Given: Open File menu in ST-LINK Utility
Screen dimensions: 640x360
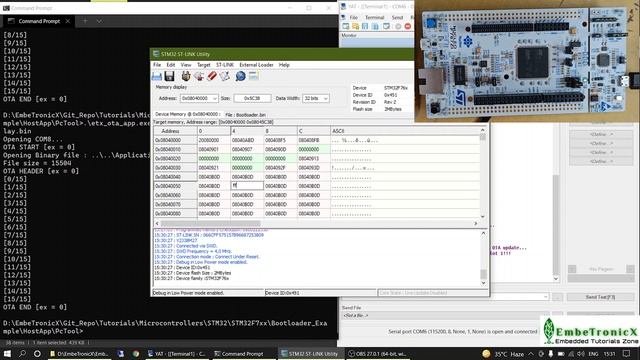Looking at the screenshot, I should tap(157, 65).
